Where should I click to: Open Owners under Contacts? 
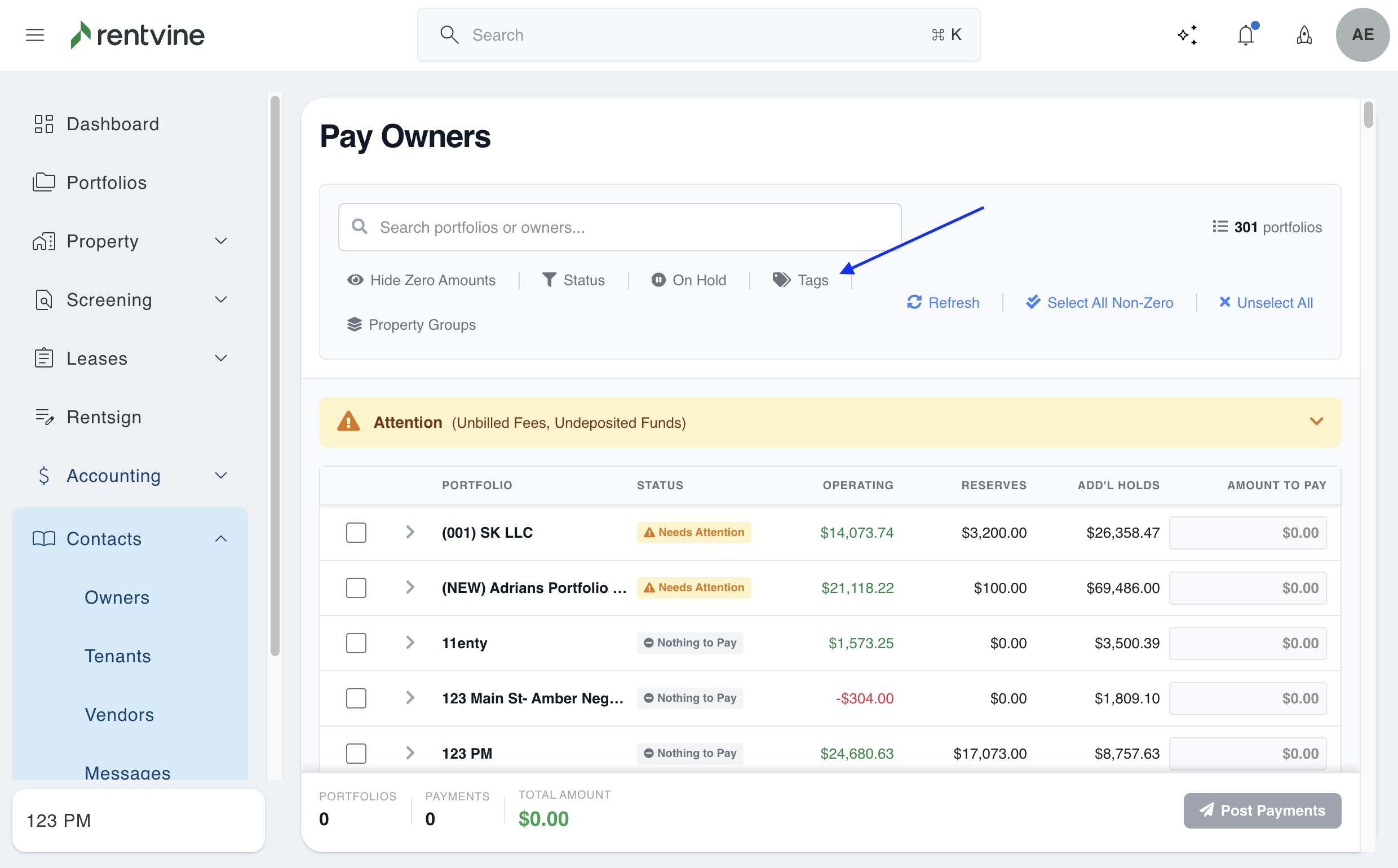117,597
